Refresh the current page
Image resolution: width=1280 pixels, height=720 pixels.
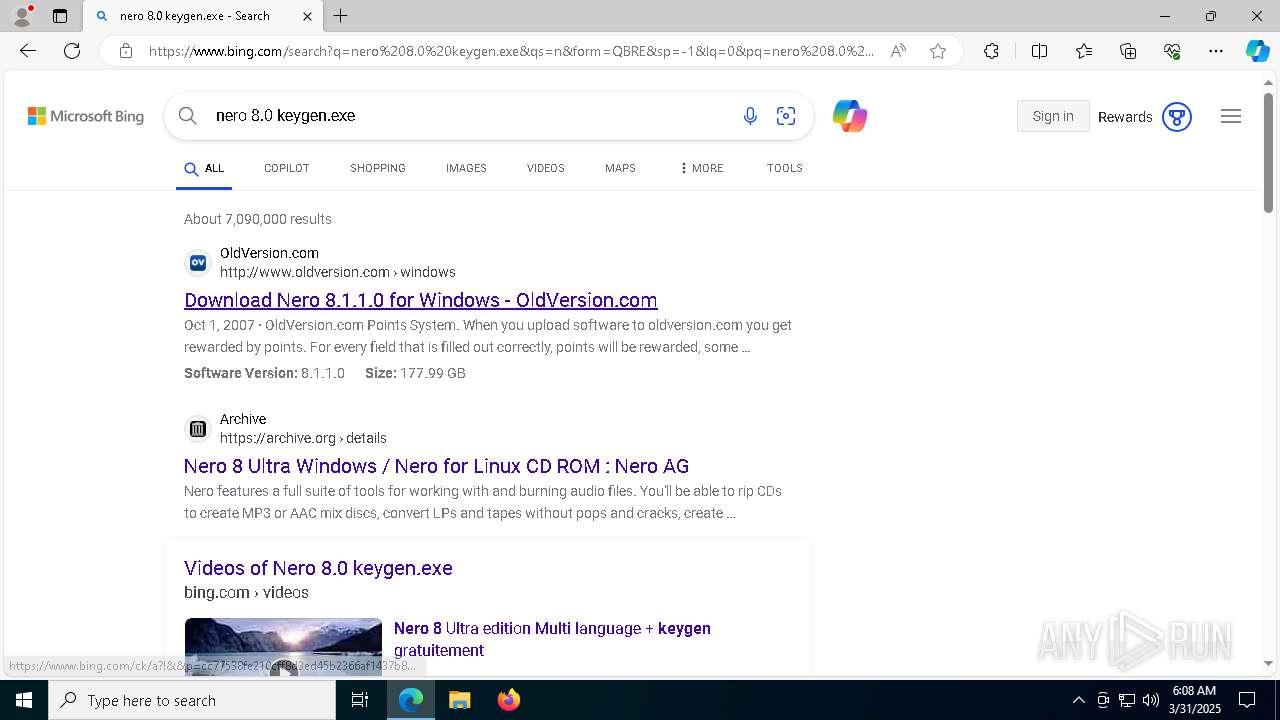tap(72, 51)
